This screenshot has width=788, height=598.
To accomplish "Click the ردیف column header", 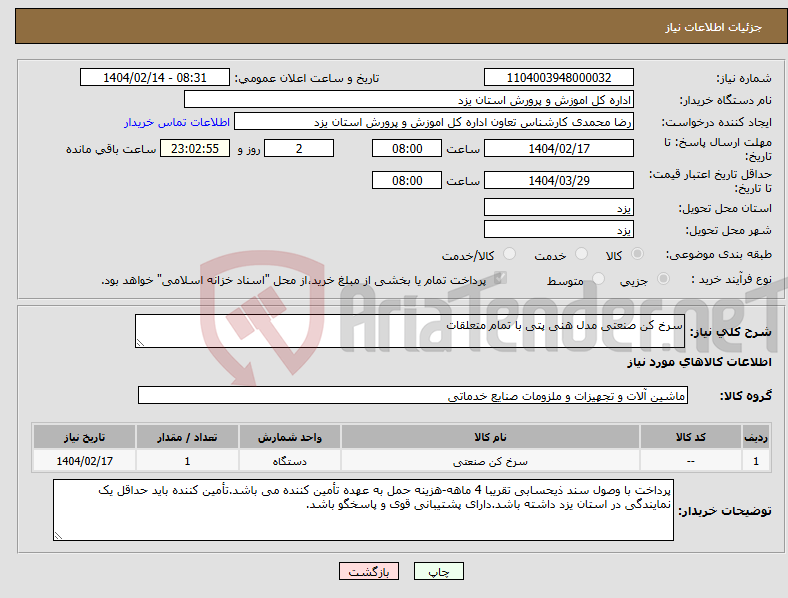I will pos(756,437).
